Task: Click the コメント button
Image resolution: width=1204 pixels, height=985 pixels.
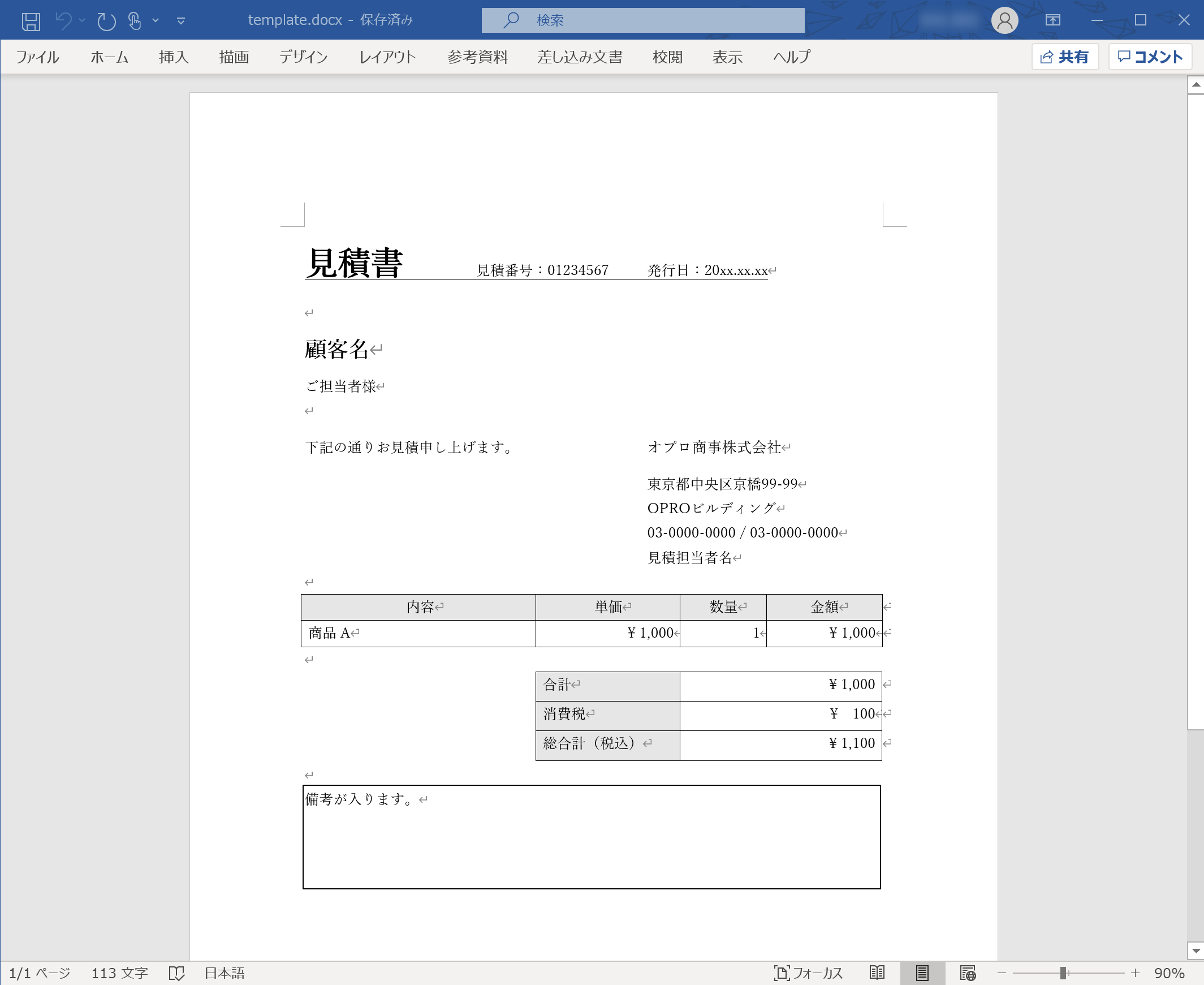Action: (1150, 57)
